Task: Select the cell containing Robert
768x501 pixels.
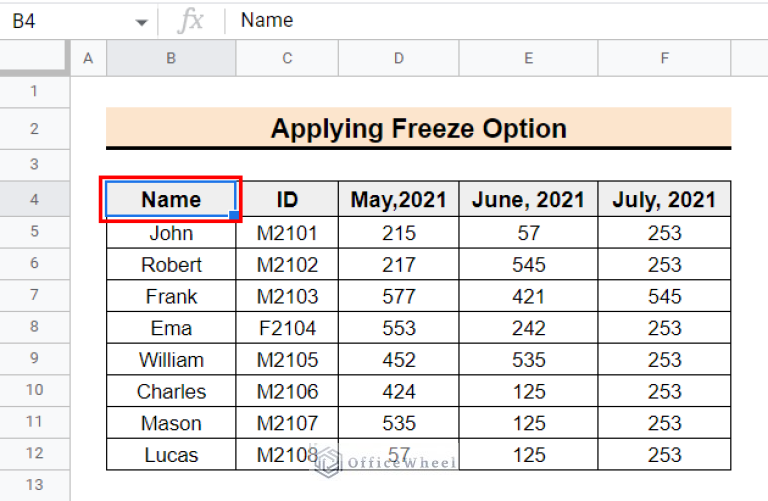Action: click(x=171, y=265)
